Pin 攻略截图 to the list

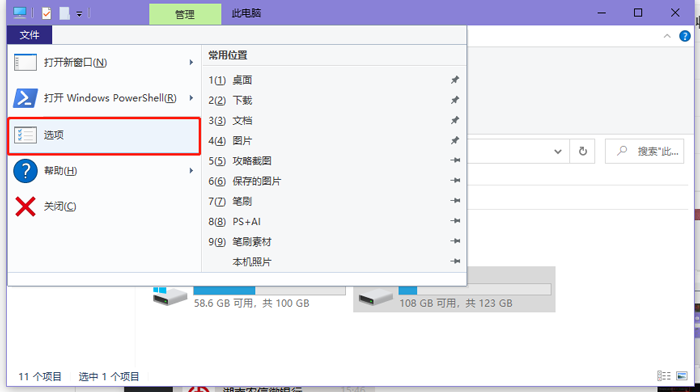pos(455,160)
